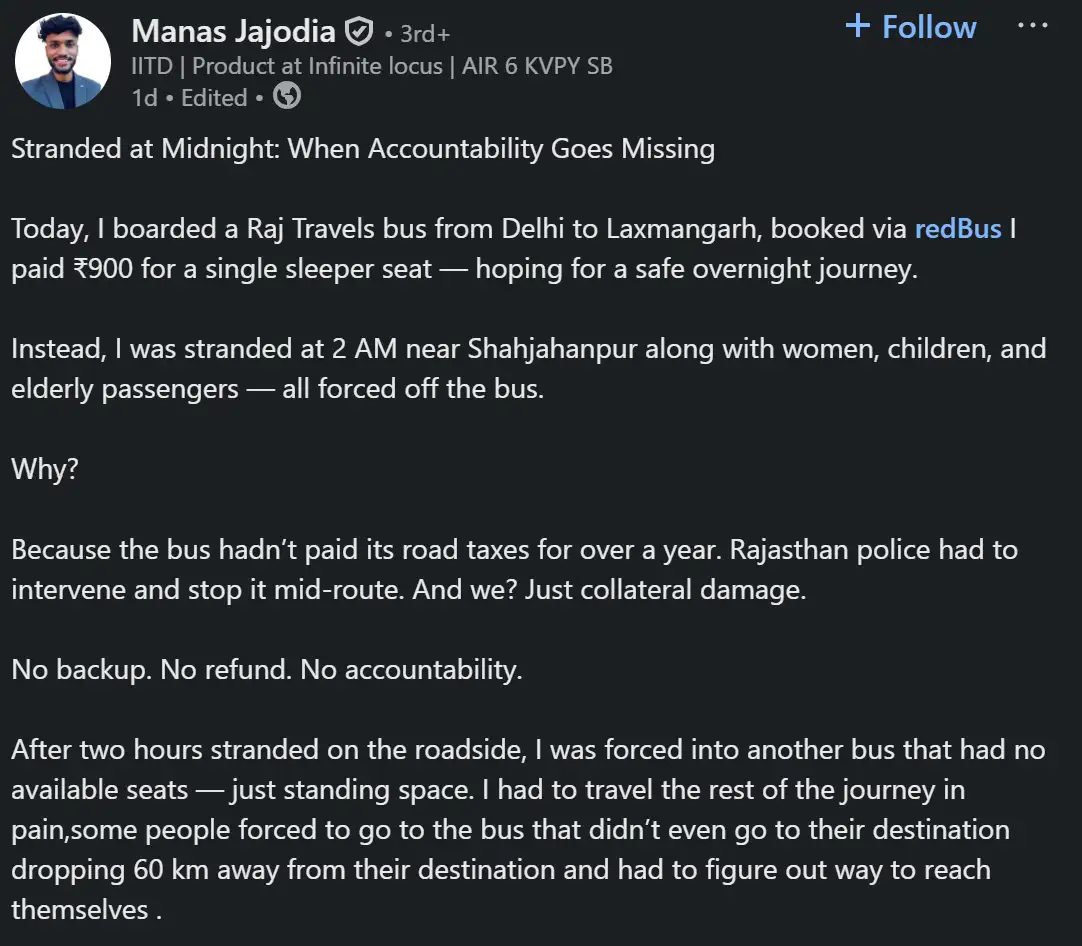Click the plus icon on the Follow button
This screenshot has width=1082, height=946.
tap(858, 26)
